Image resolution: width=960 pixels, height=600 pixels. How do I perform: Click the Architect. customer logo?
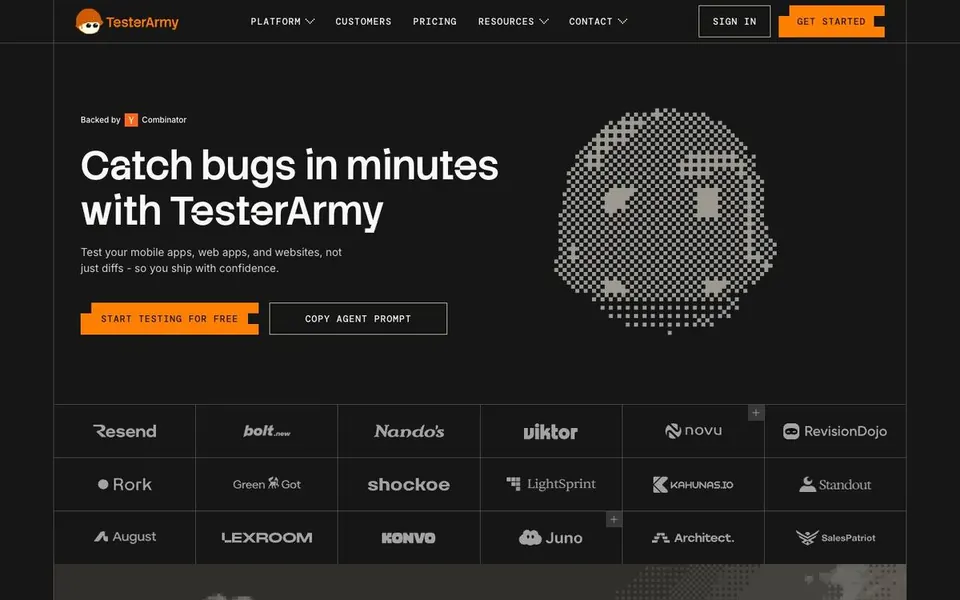tap(693, 538)
